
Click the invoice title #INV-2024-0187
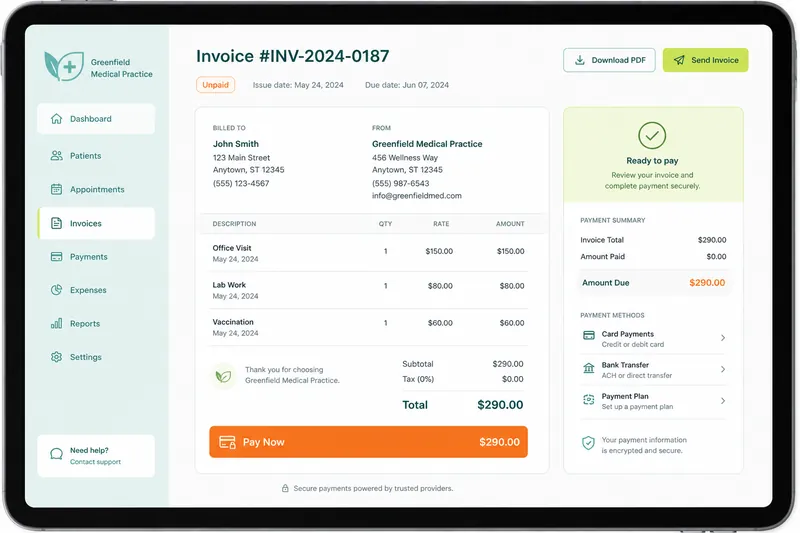(293, 56)
